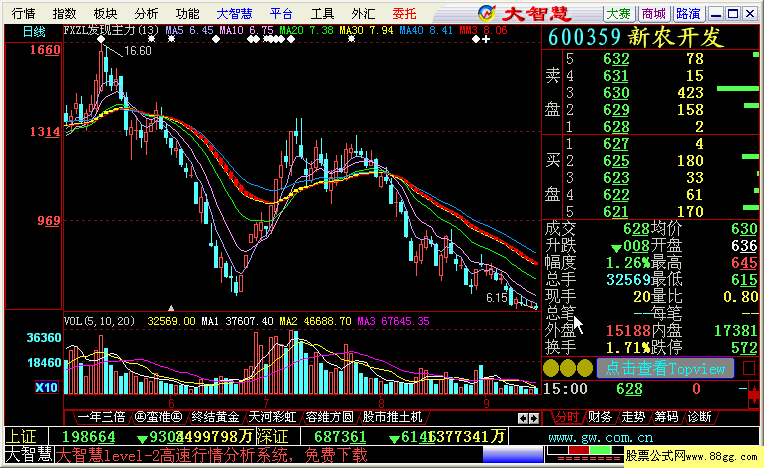764x468 pixels.
Task: Click the 内盘 value 17381
Action: pyautogui.click(x=736, y=331)
